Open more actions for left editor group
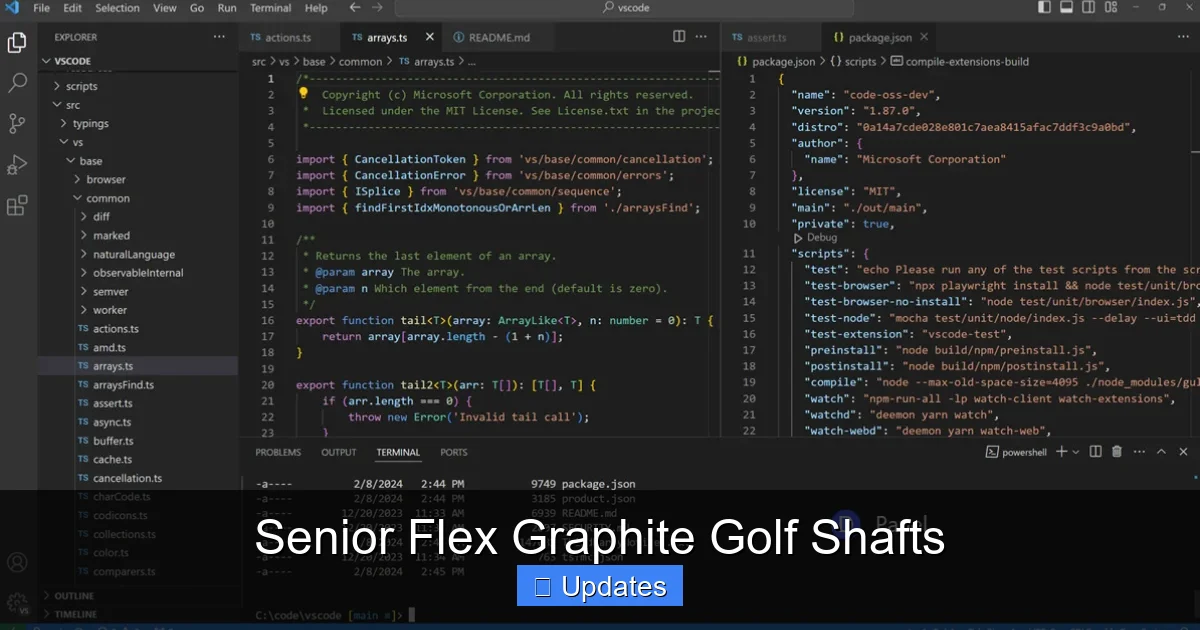 click(x=701, y=37)
